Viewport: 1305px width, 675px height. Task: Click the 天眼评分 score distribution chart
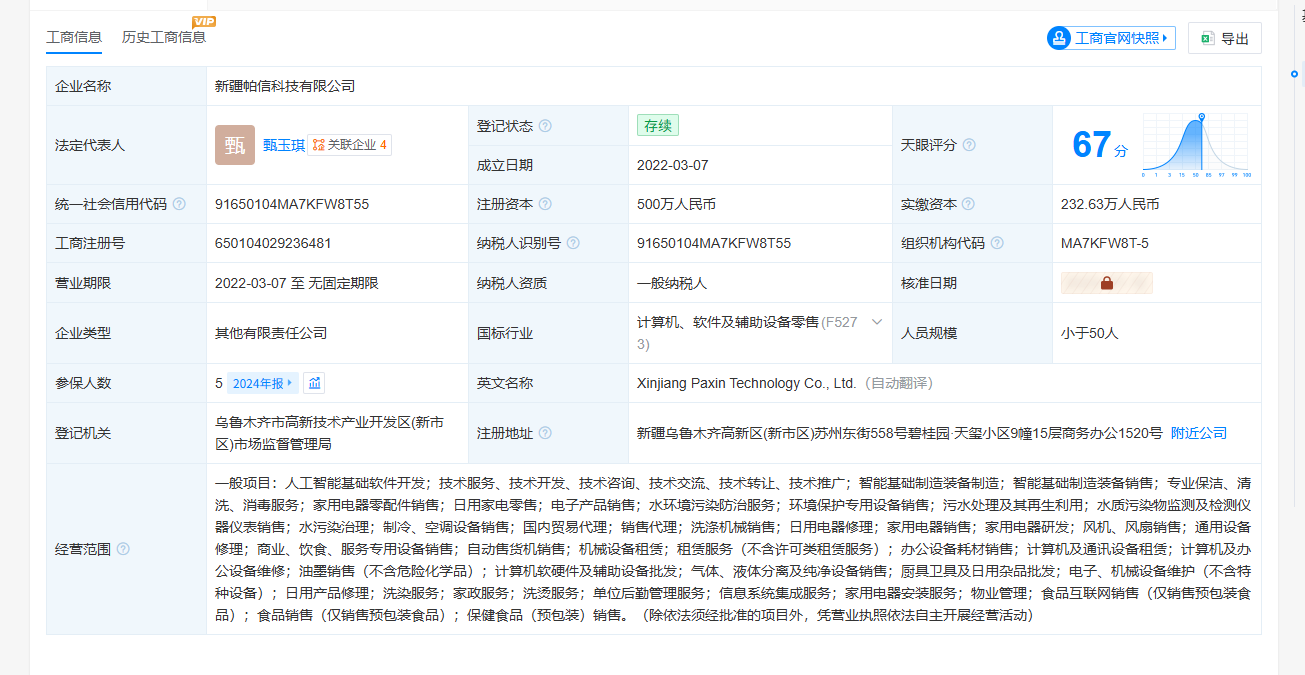coord(1197,145)
